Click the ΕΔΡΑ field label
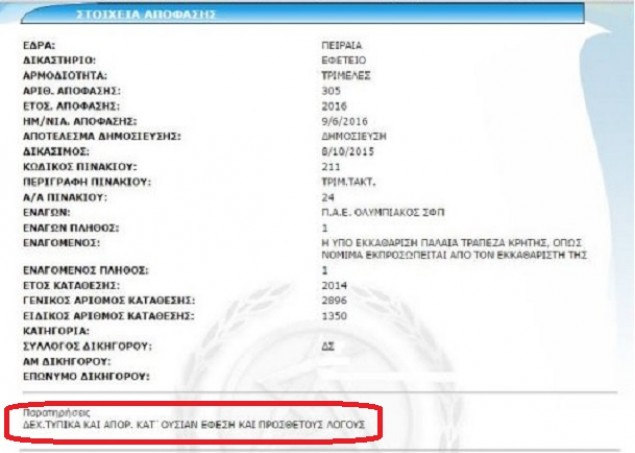 tap(39, 45)
